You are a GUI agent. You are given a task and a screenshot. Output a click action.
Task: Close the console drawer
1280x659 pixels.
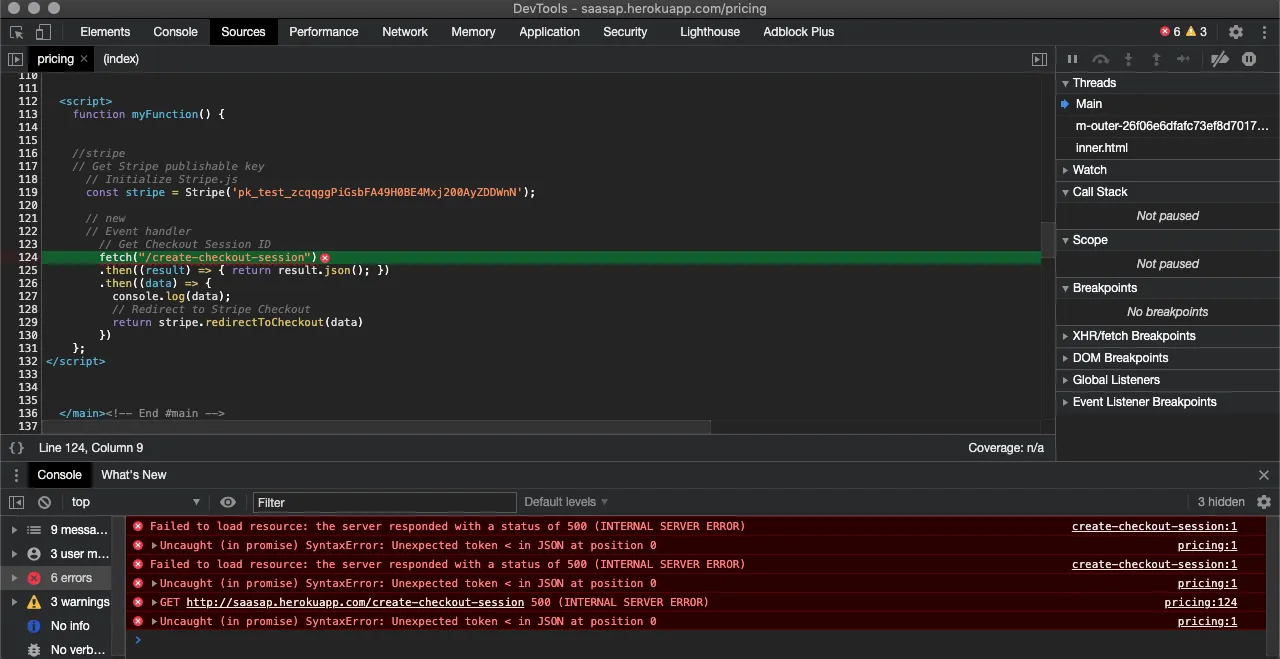click(x=1264, y=475)
